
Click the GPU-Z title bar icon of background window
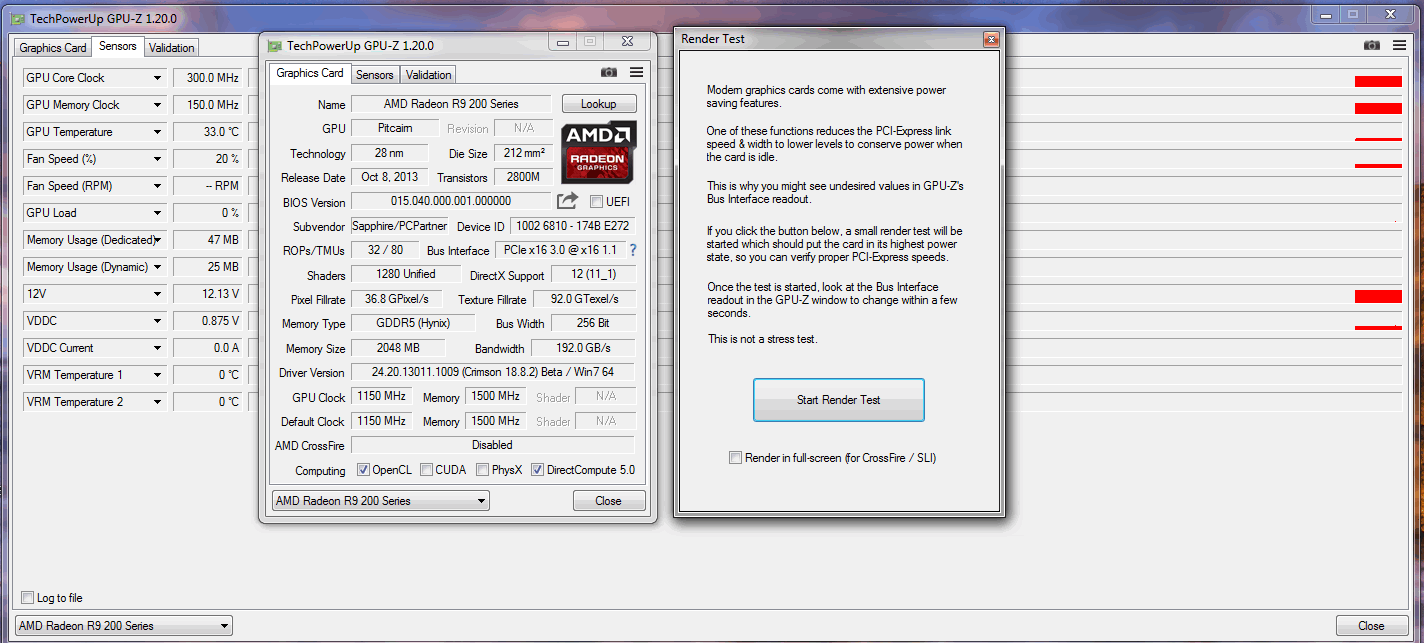[17, 18]
